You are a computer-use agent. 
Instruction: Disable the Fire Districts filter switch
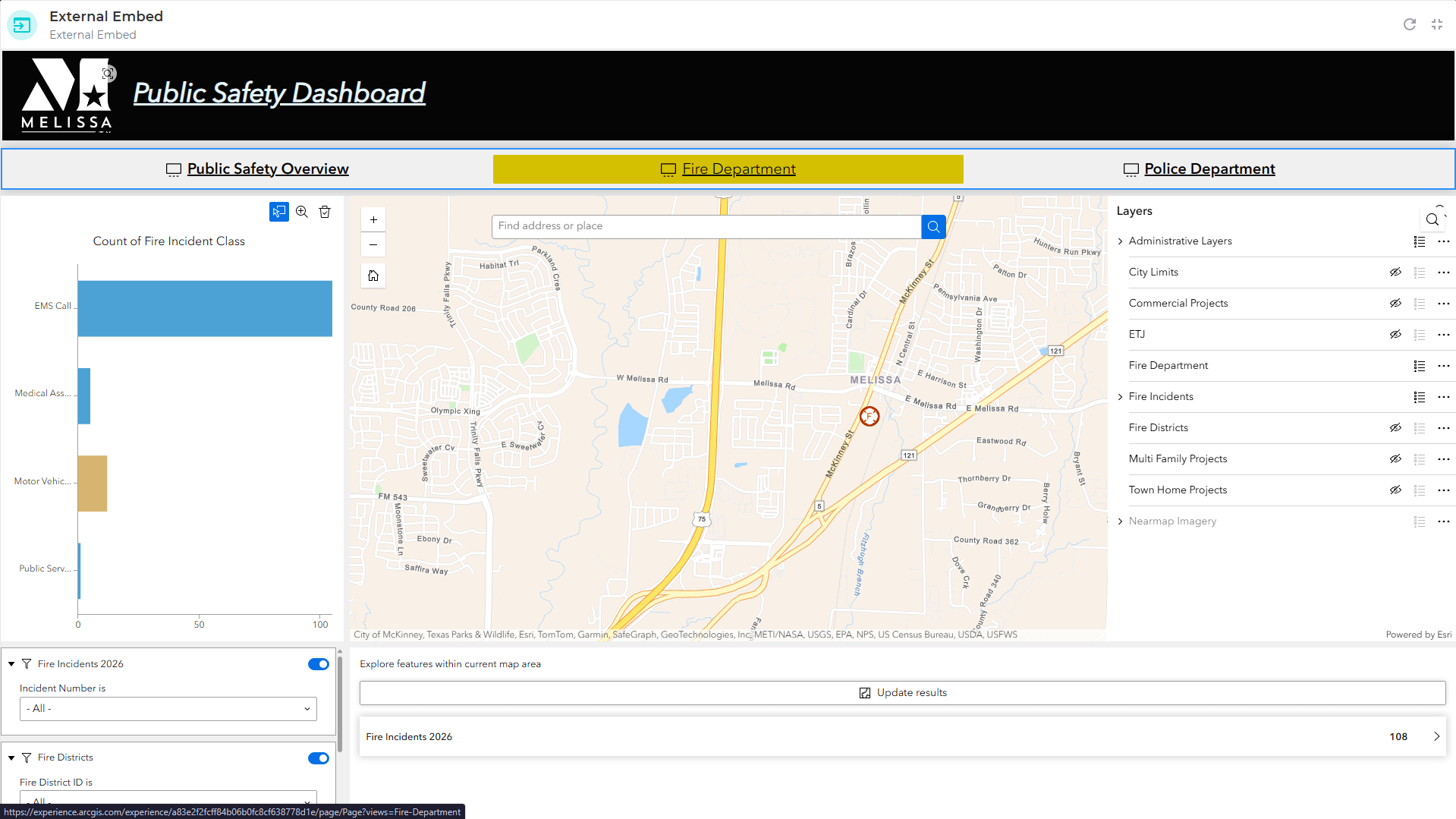pos(318,758)
